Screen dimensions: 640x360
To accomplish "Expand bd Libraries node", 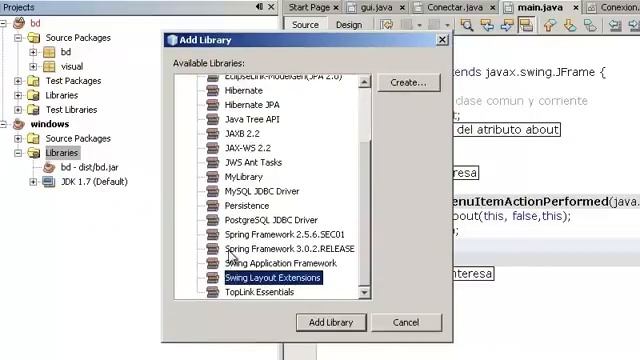I will coord(18,95).
